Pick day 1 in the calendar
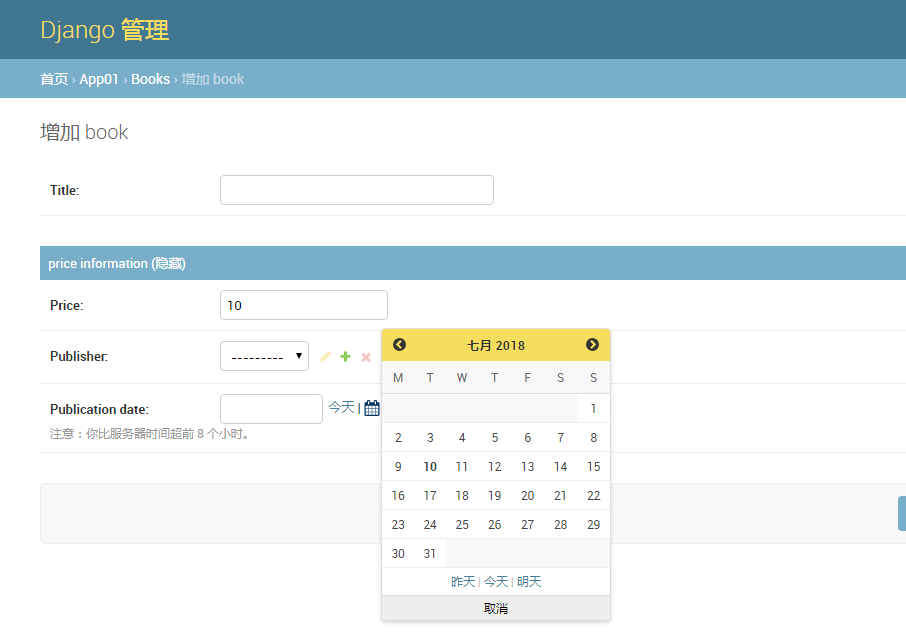 (x=593, y=408)
